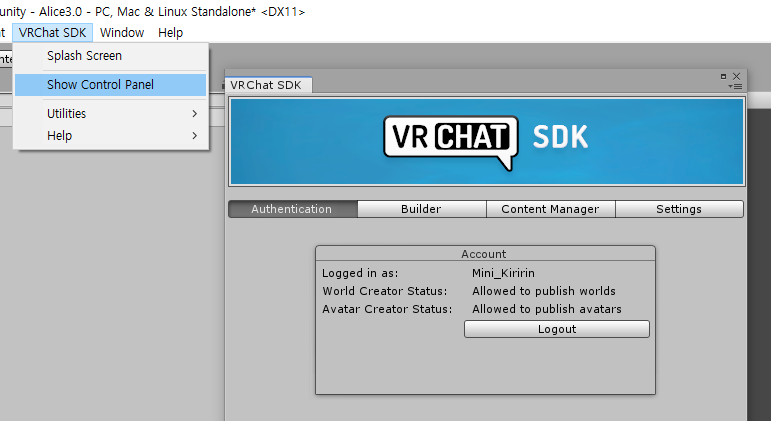Click the 'Logged in as:' label

coord(360,273)
